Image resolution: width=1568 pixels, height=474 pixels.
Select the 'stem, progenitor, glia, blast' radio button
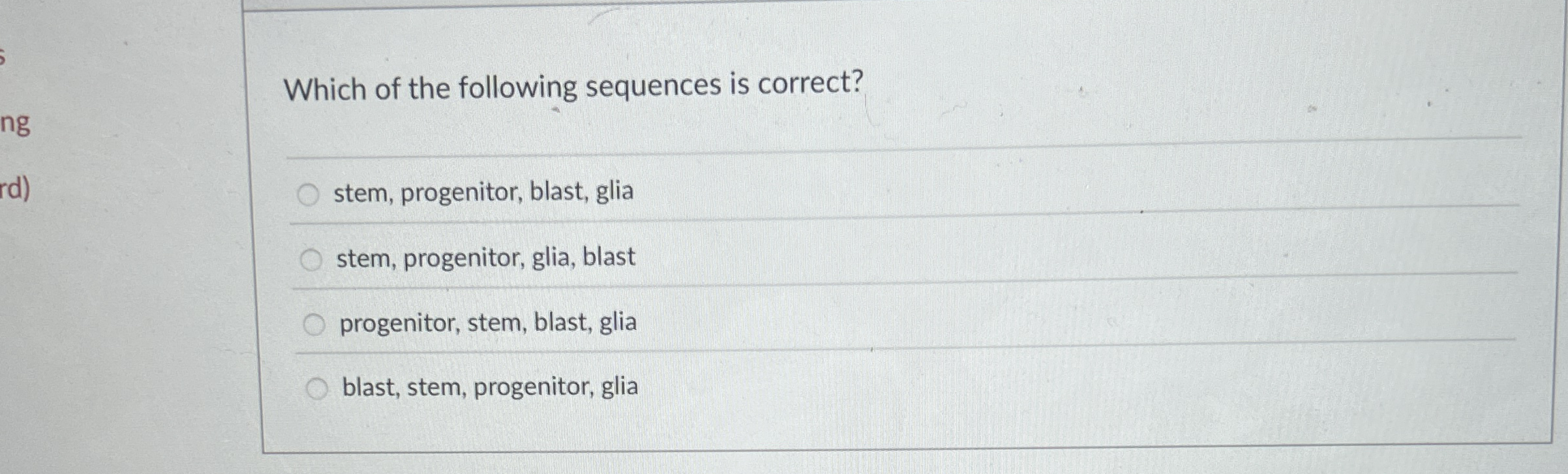click(312, 258)
